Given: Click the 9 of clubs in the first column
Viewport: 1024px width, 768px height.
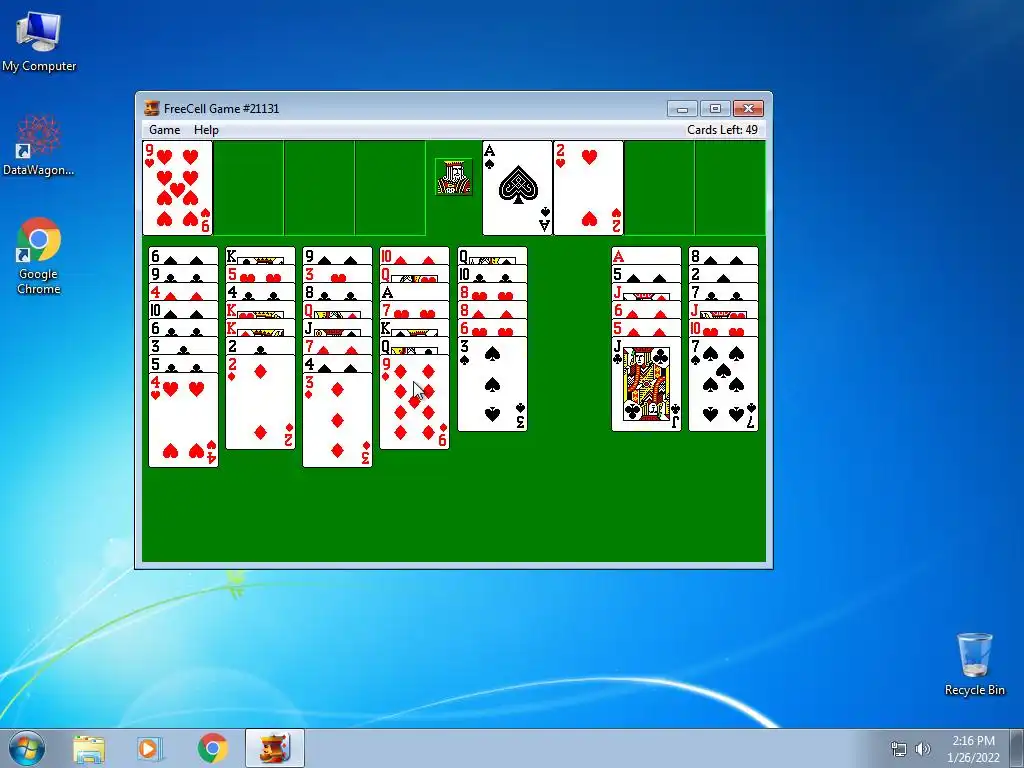Looking at the screenshot, I should tap(184, 274).
